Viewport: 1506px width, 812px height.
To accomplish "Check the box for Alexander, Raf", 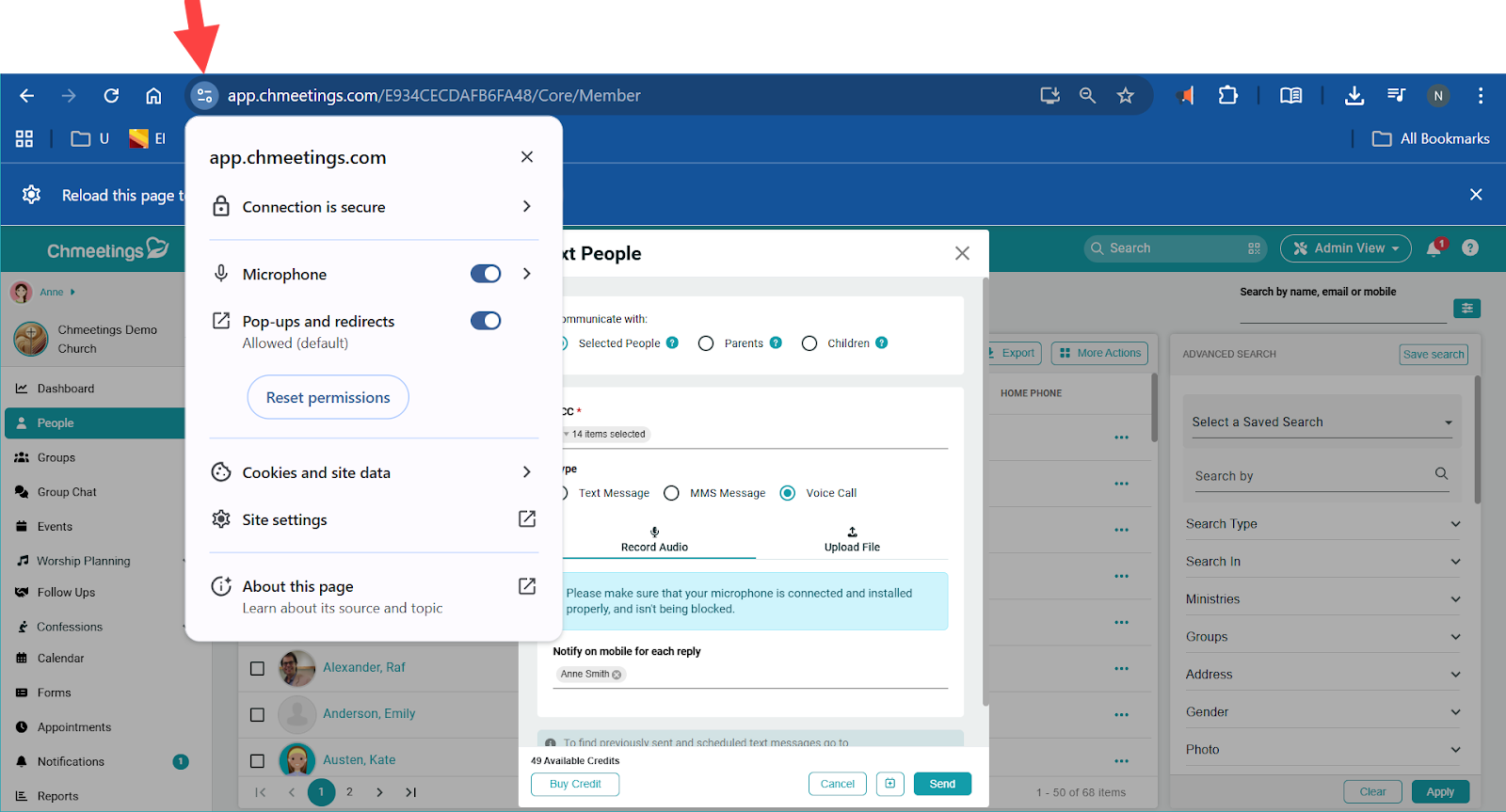I will click(257, 668).
